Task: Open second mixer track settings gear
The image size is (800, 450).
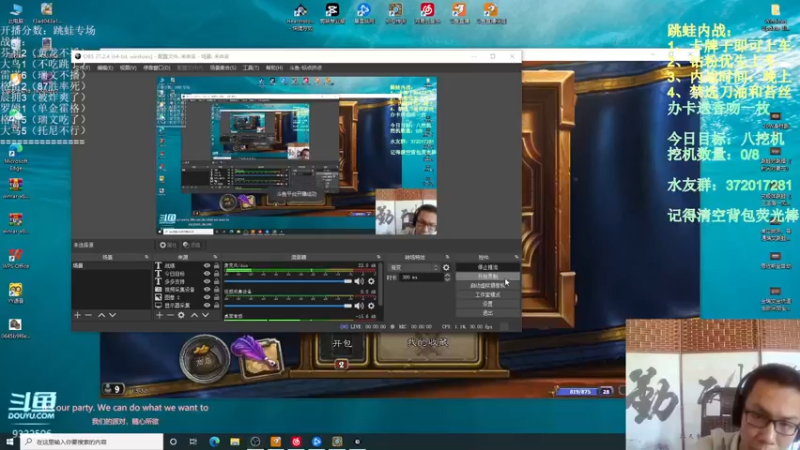Action: [x=371, y=306]
